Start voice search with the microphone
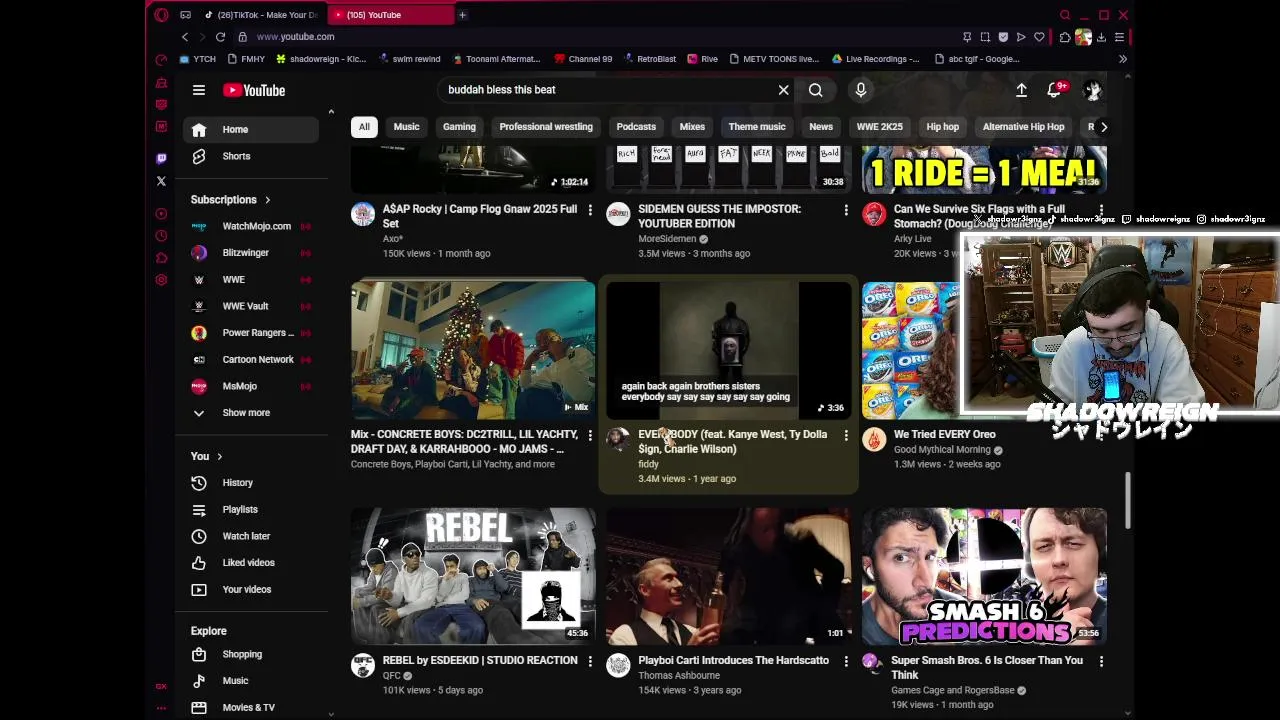 861,90
